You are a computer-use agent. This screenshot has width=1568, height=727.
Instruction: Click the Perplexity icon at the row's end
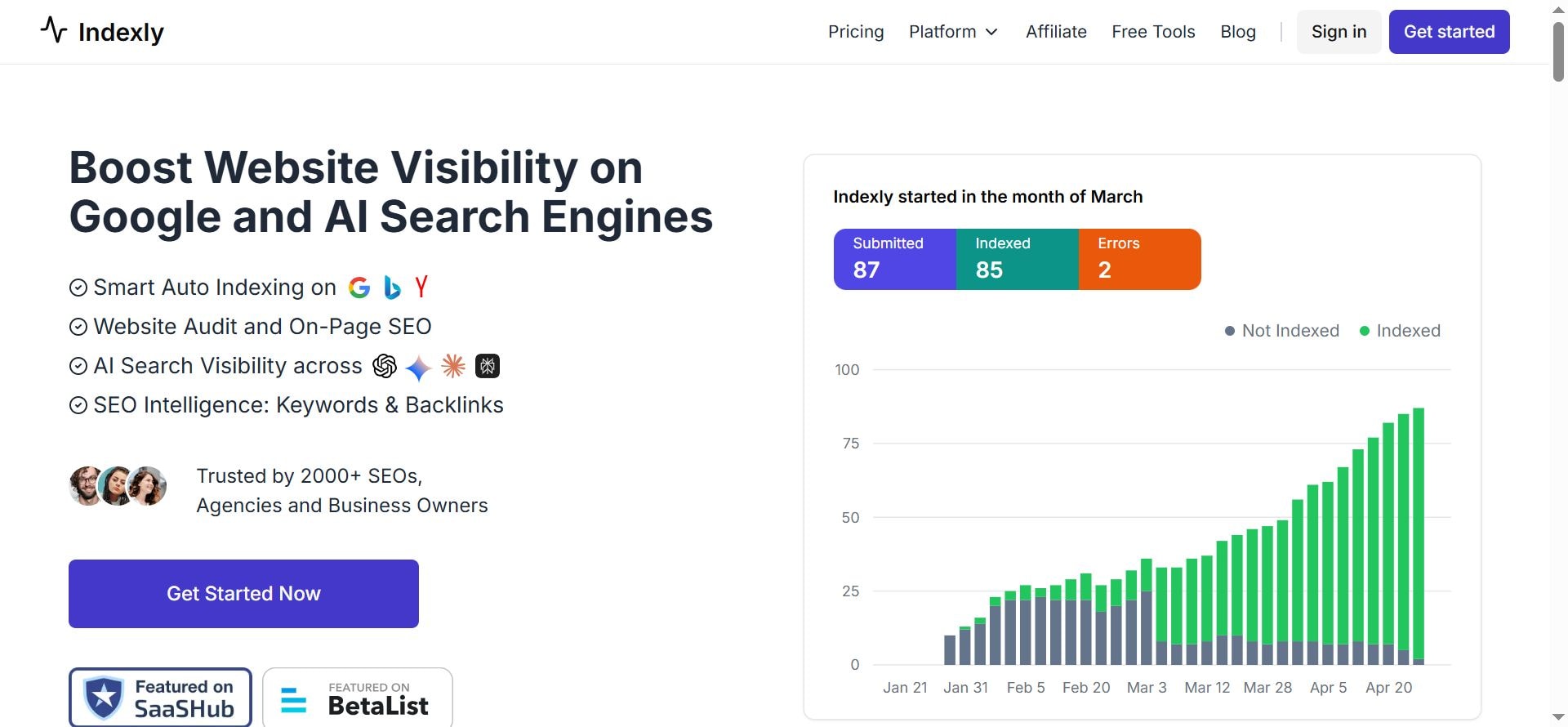[487, 366]
